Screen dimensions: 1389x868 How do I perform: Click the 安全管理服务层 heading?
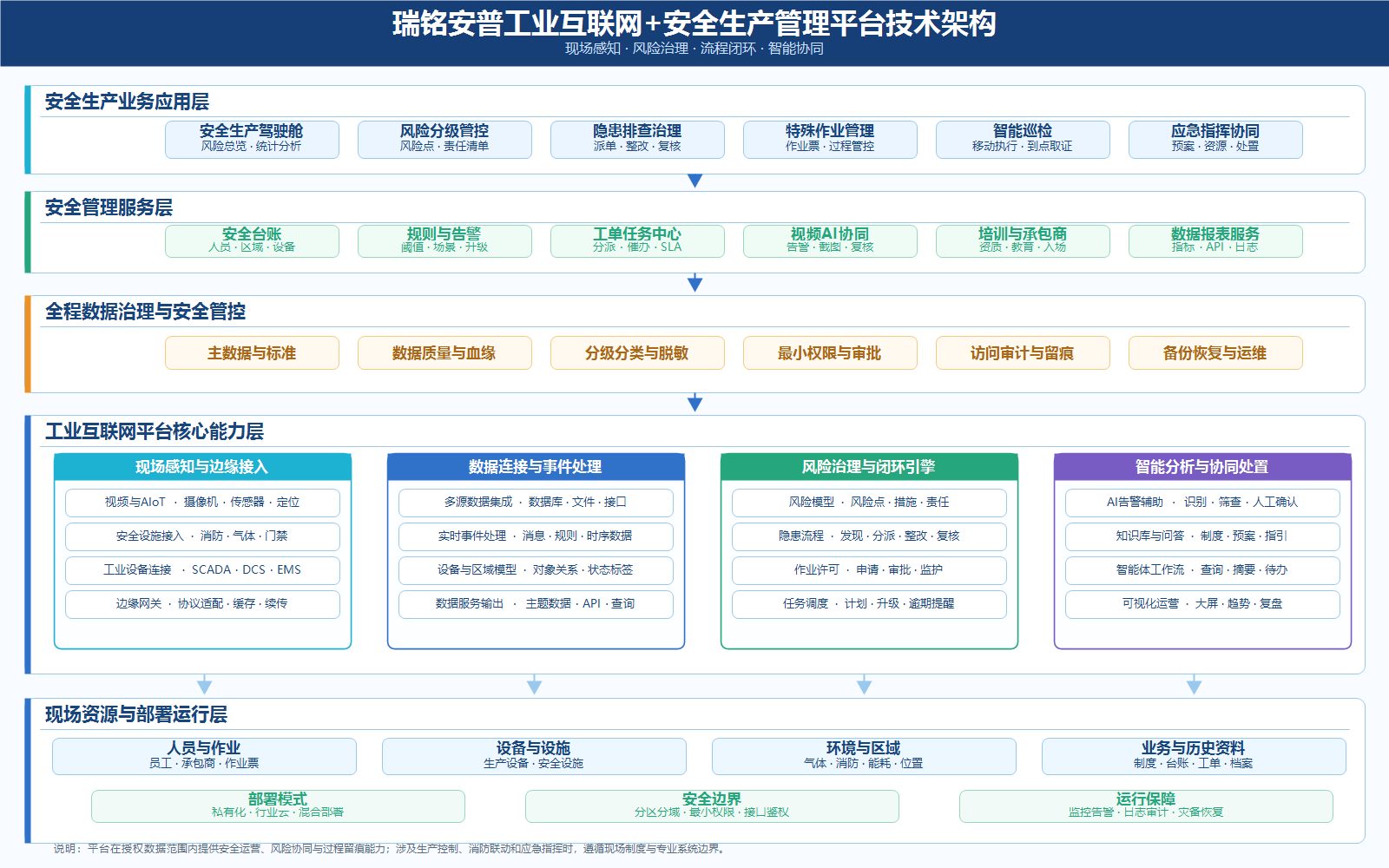(109, 207)
